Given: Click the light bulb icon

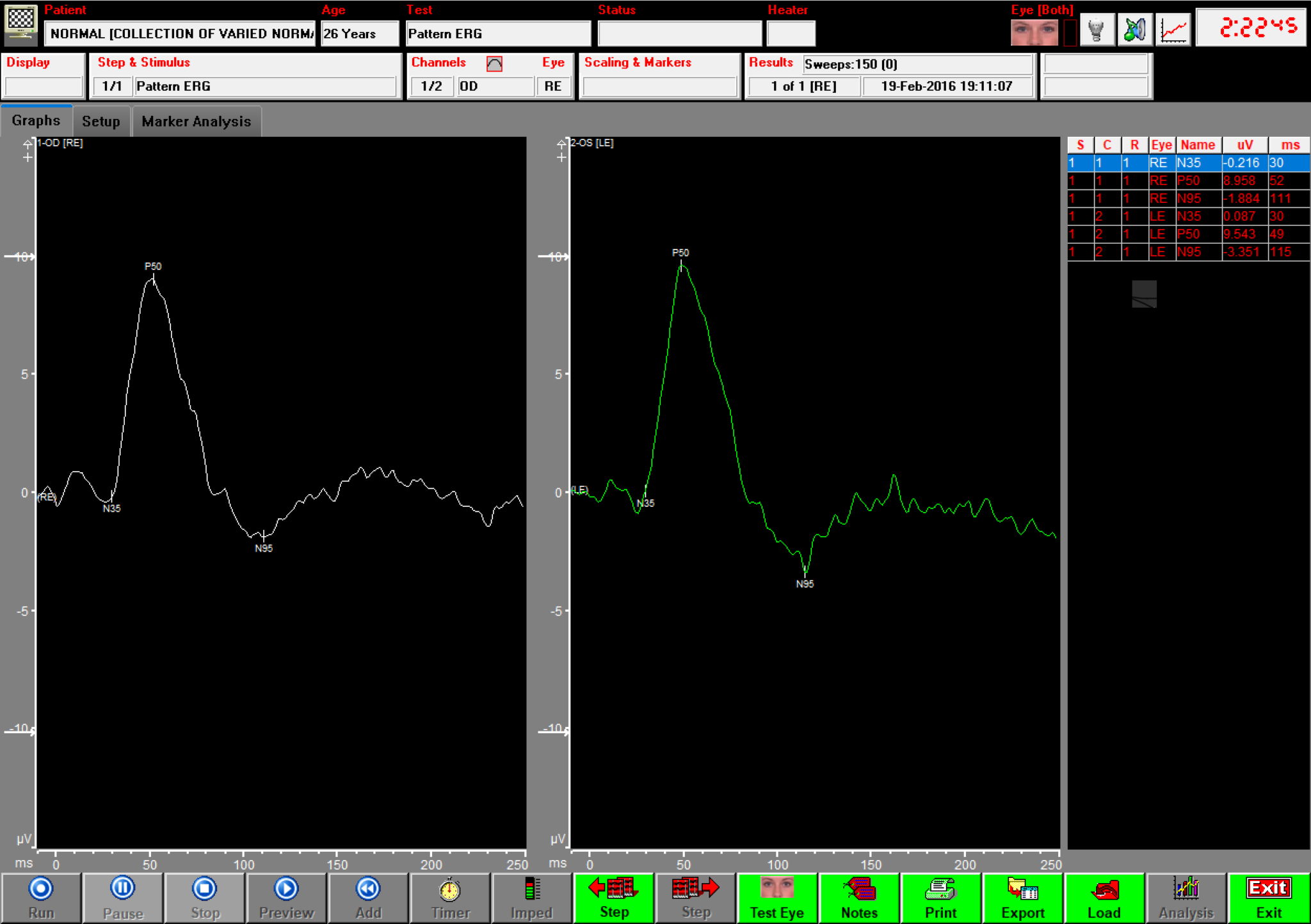Looking at the screenshot, I should [1096, 30].
